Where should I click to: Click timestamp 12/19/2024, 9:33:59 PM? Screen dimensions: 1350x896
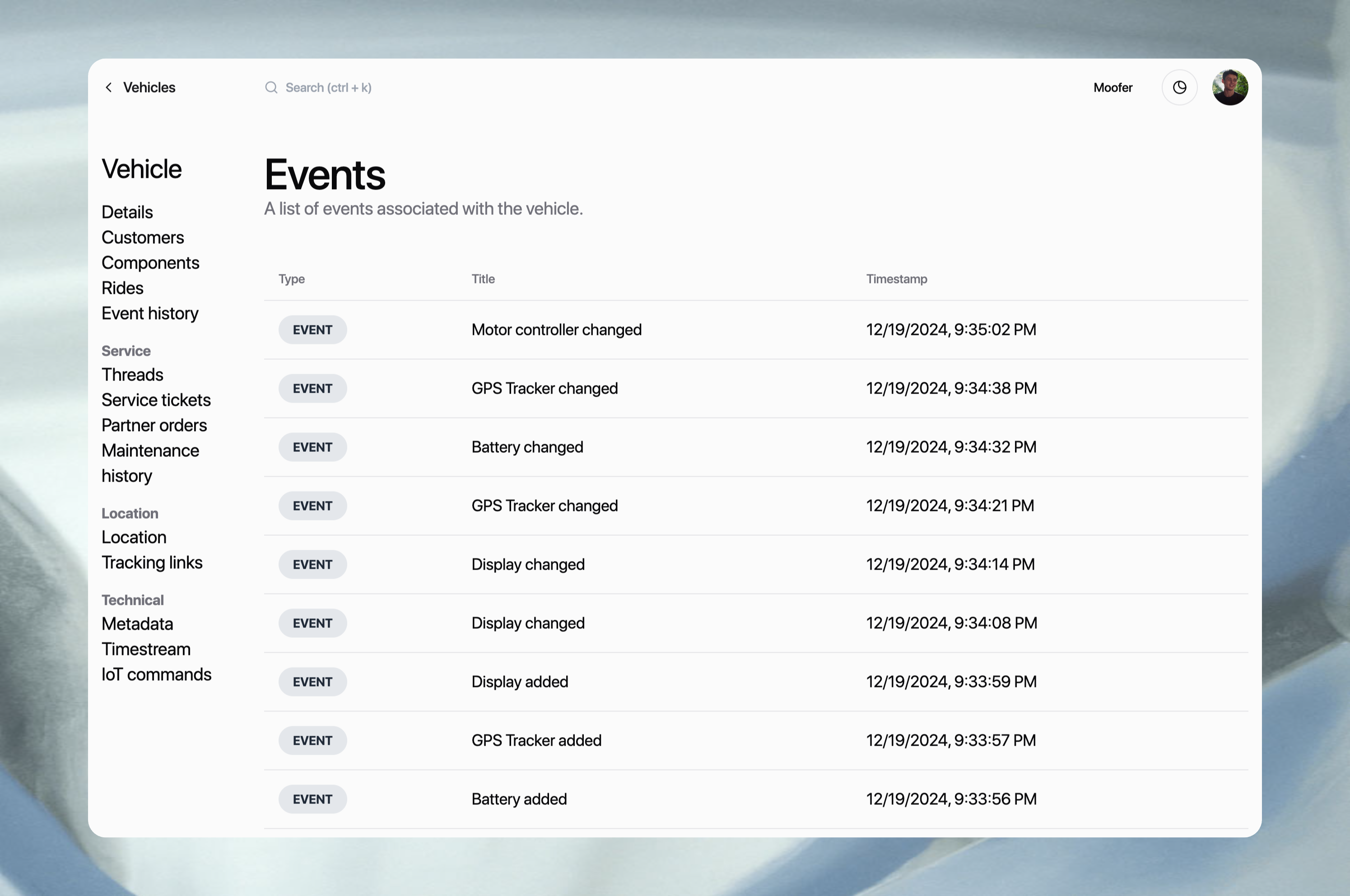(951, 682)
